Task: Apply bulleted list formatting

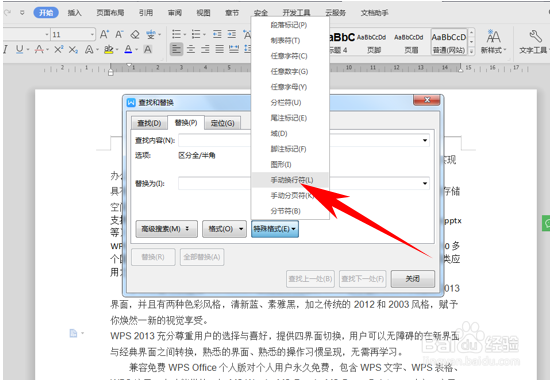Action: 176,34
